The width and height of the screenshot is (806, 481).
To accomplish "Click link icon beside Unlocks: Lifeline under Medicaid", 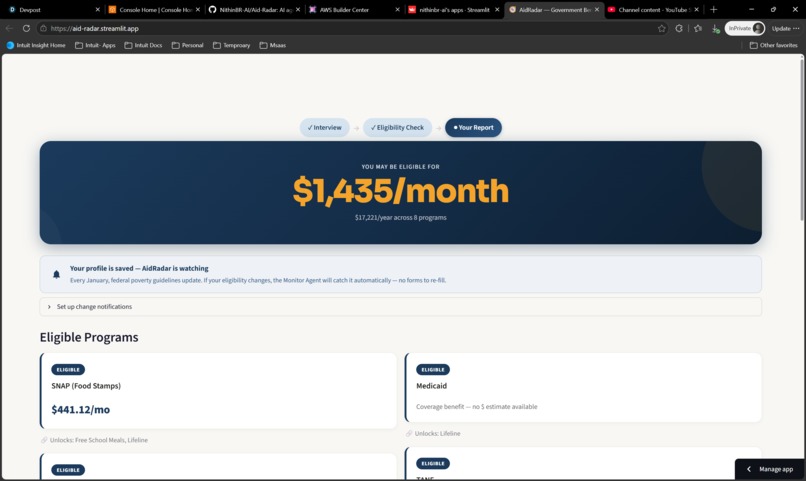I will pyautogui.click(x=409, y=433).
